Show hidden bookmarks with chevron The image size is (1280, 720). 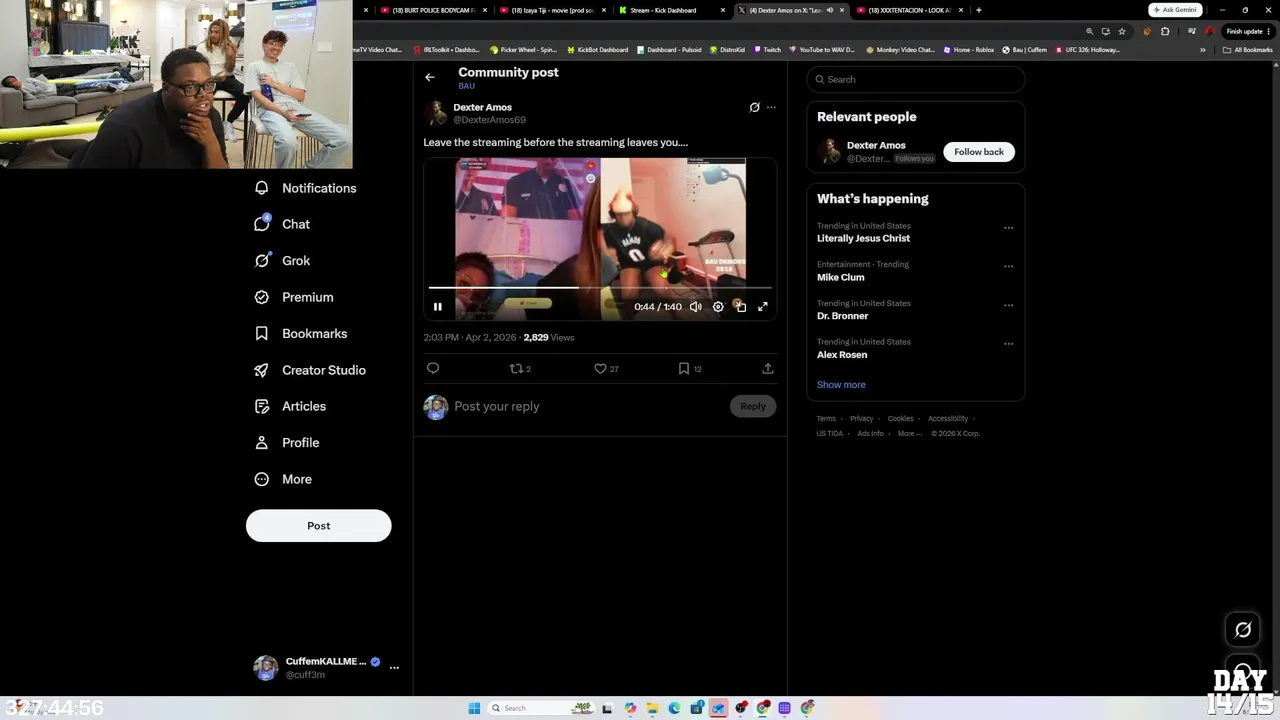point(1203,50)
